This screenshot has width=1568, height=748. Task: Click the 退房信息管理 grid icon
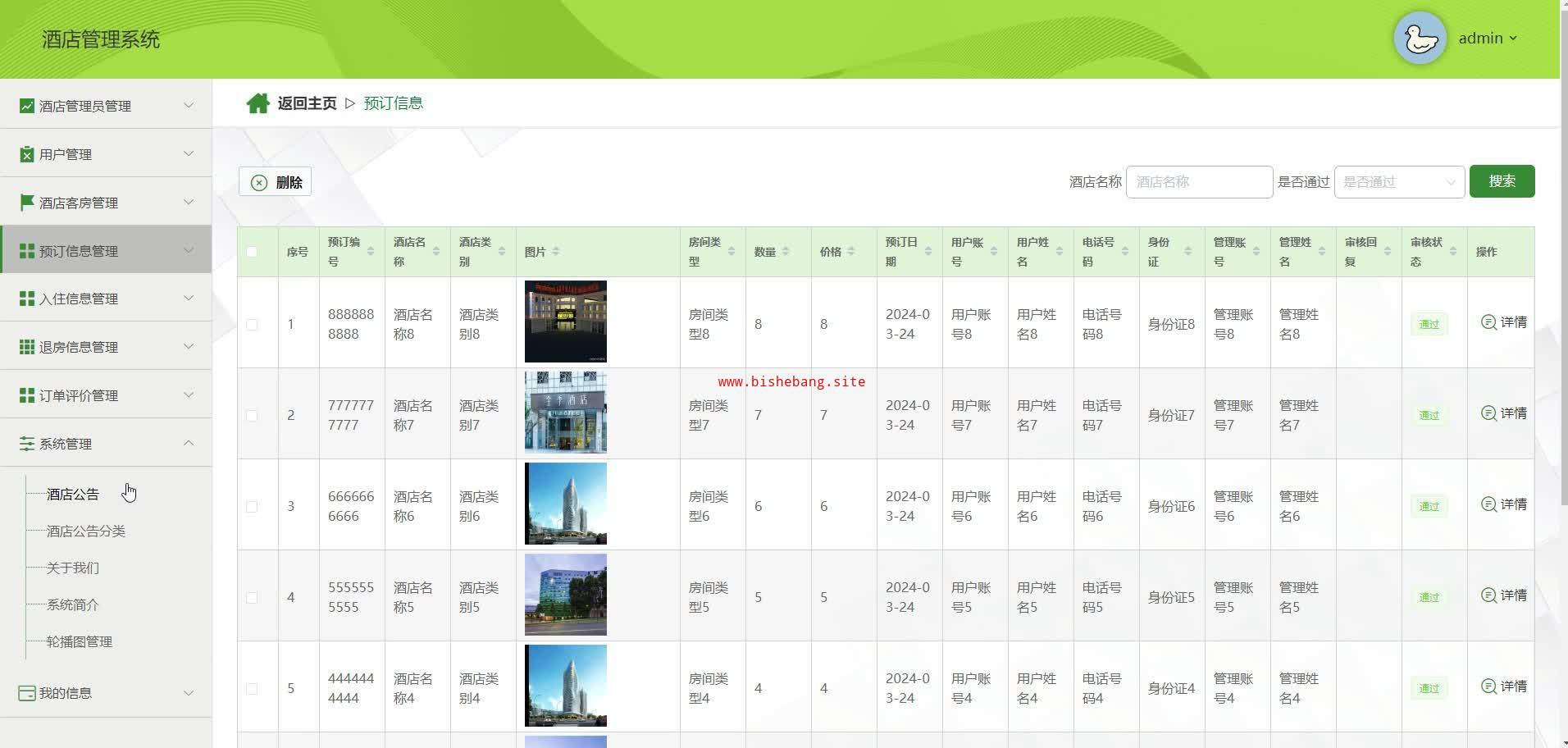click(27, 347)
